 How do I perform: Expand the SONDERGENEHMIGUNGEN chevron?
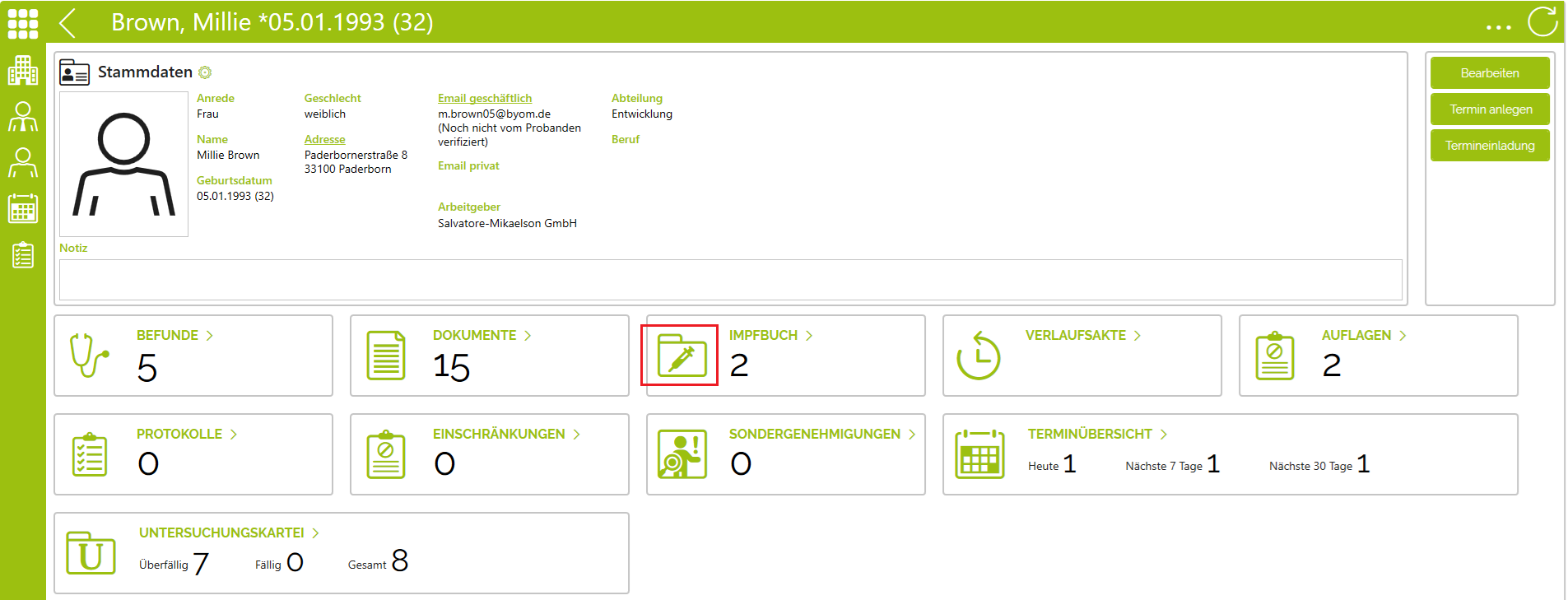pyautogui.click(x=912, y=435)
